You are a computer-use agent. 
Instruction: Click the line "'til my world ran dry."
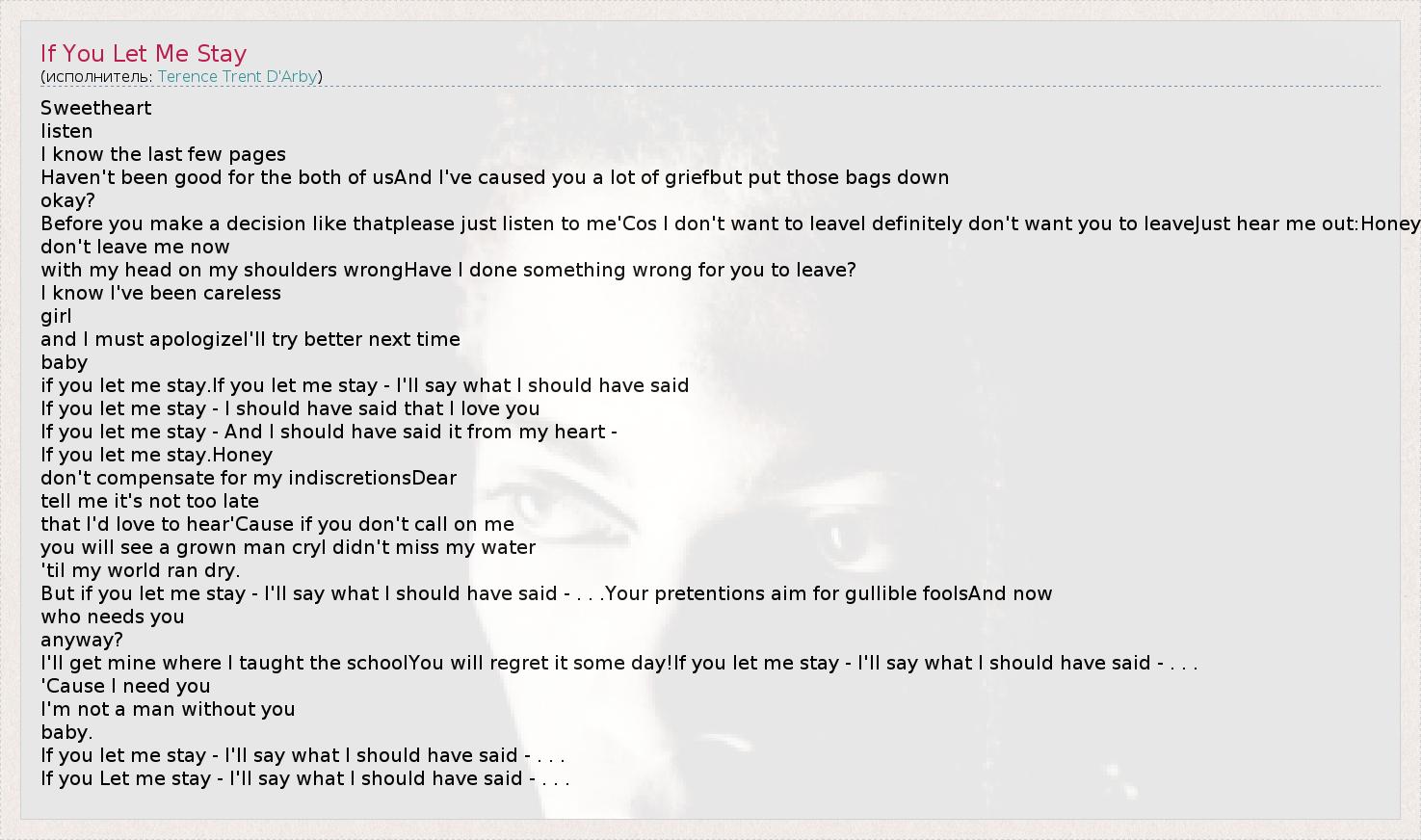coord(141,570)
